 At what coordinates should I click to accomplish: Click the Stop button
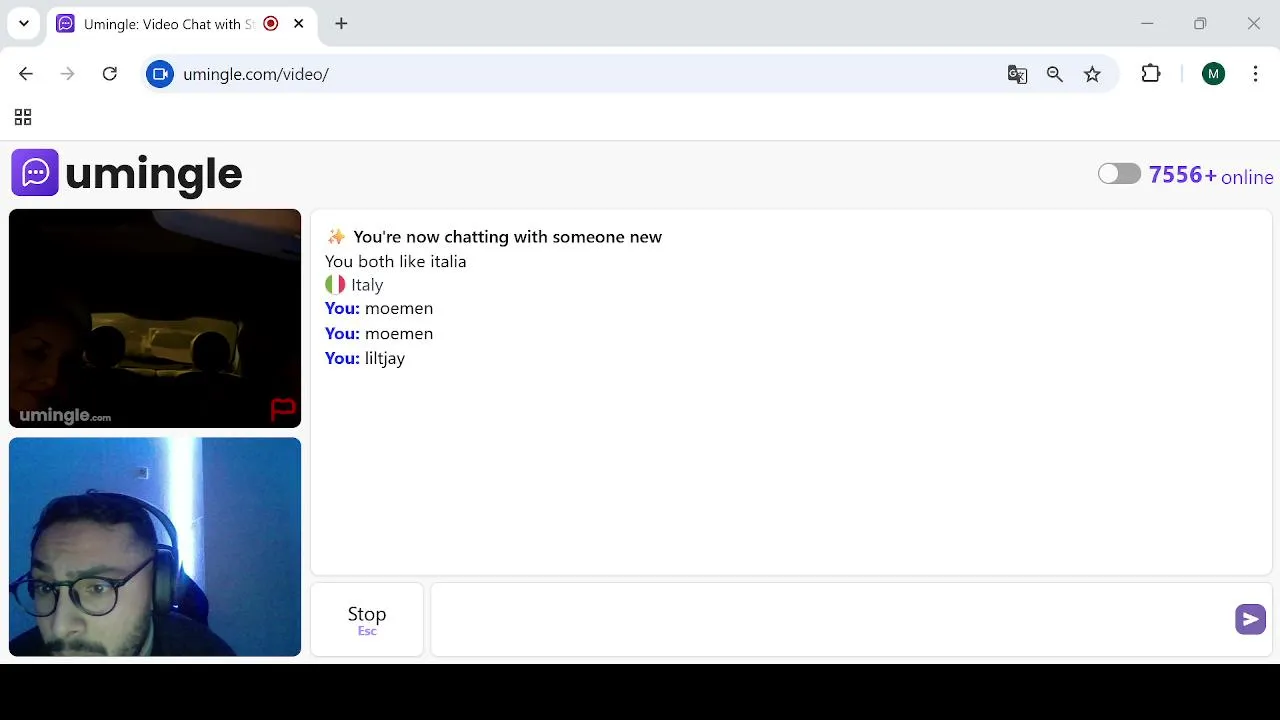coord(367,619)
